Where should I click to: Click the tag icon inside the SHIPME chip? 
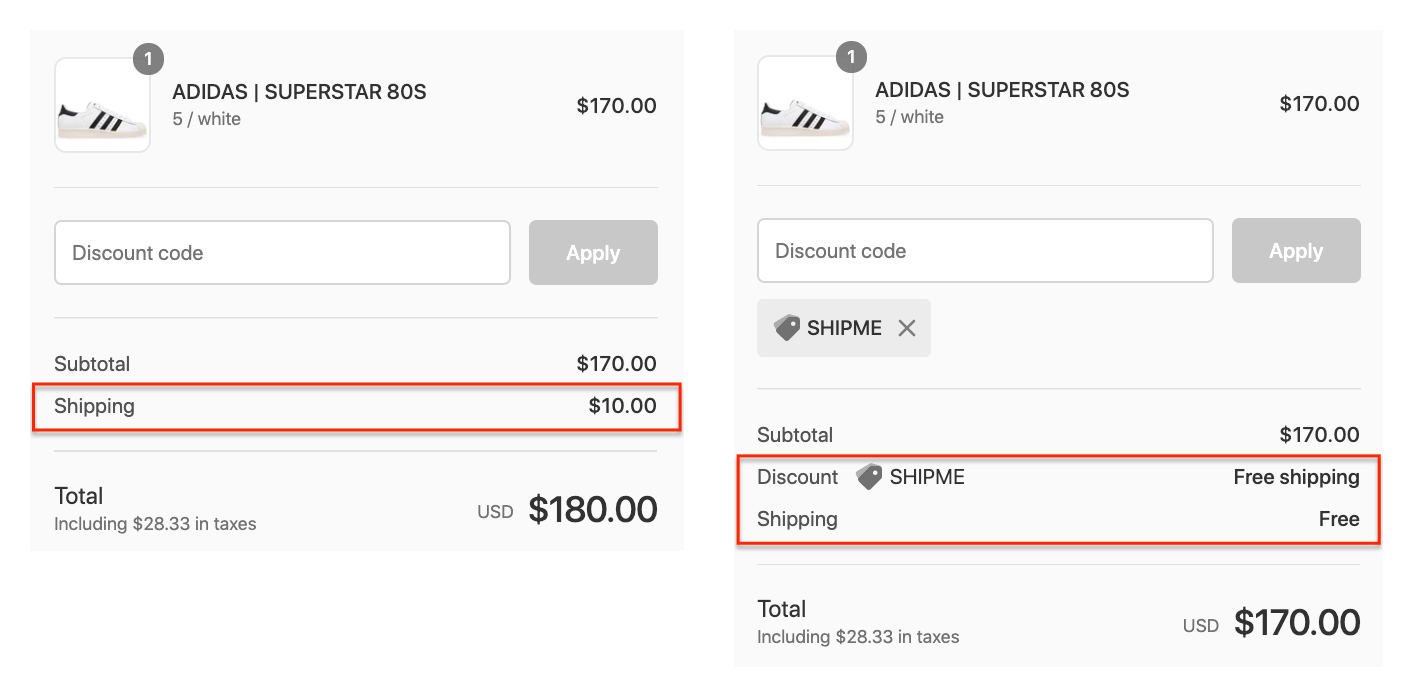tap(786, 327)
